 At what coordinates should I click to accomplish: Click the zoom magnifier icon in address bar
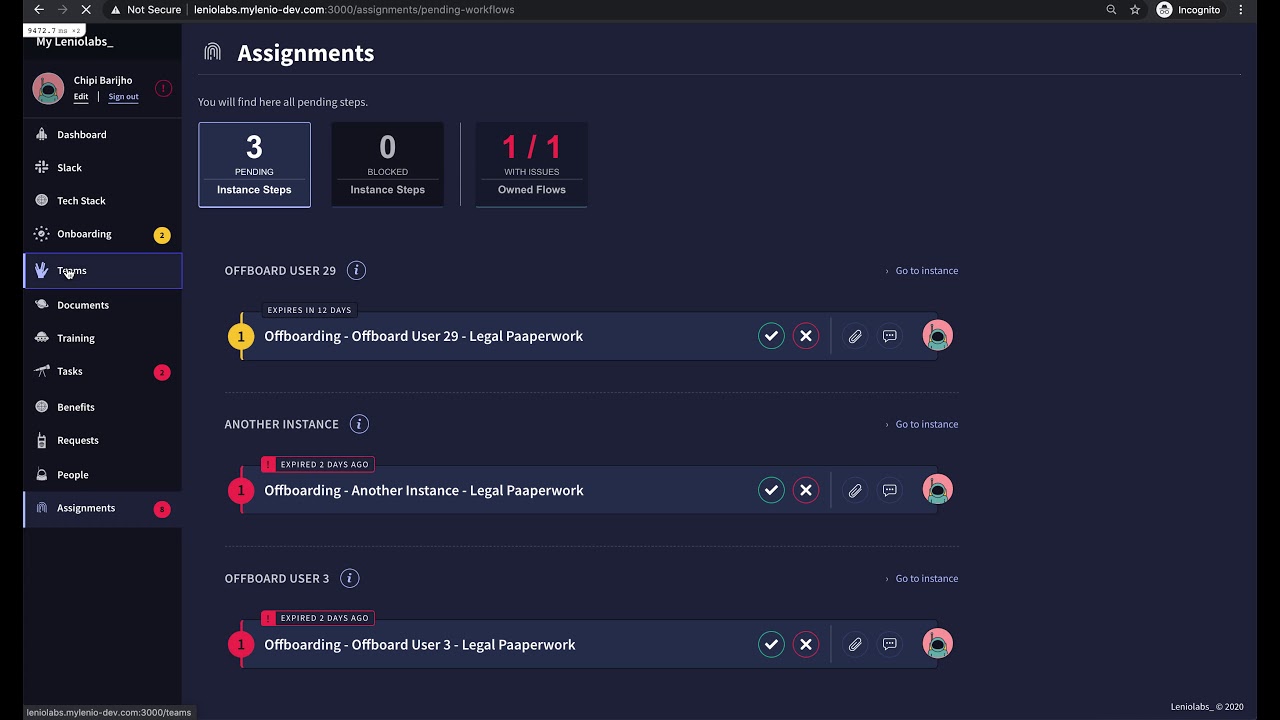1111,10
